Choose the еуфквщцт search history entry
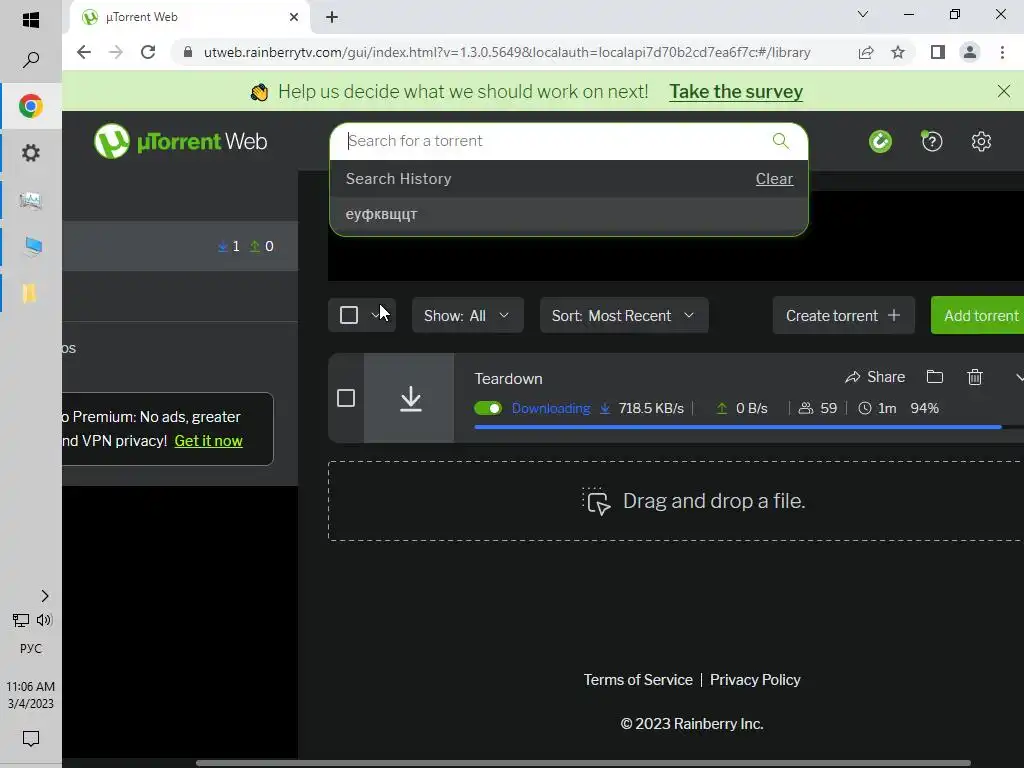Screen dimensions: 1024x768 (568, 214)
